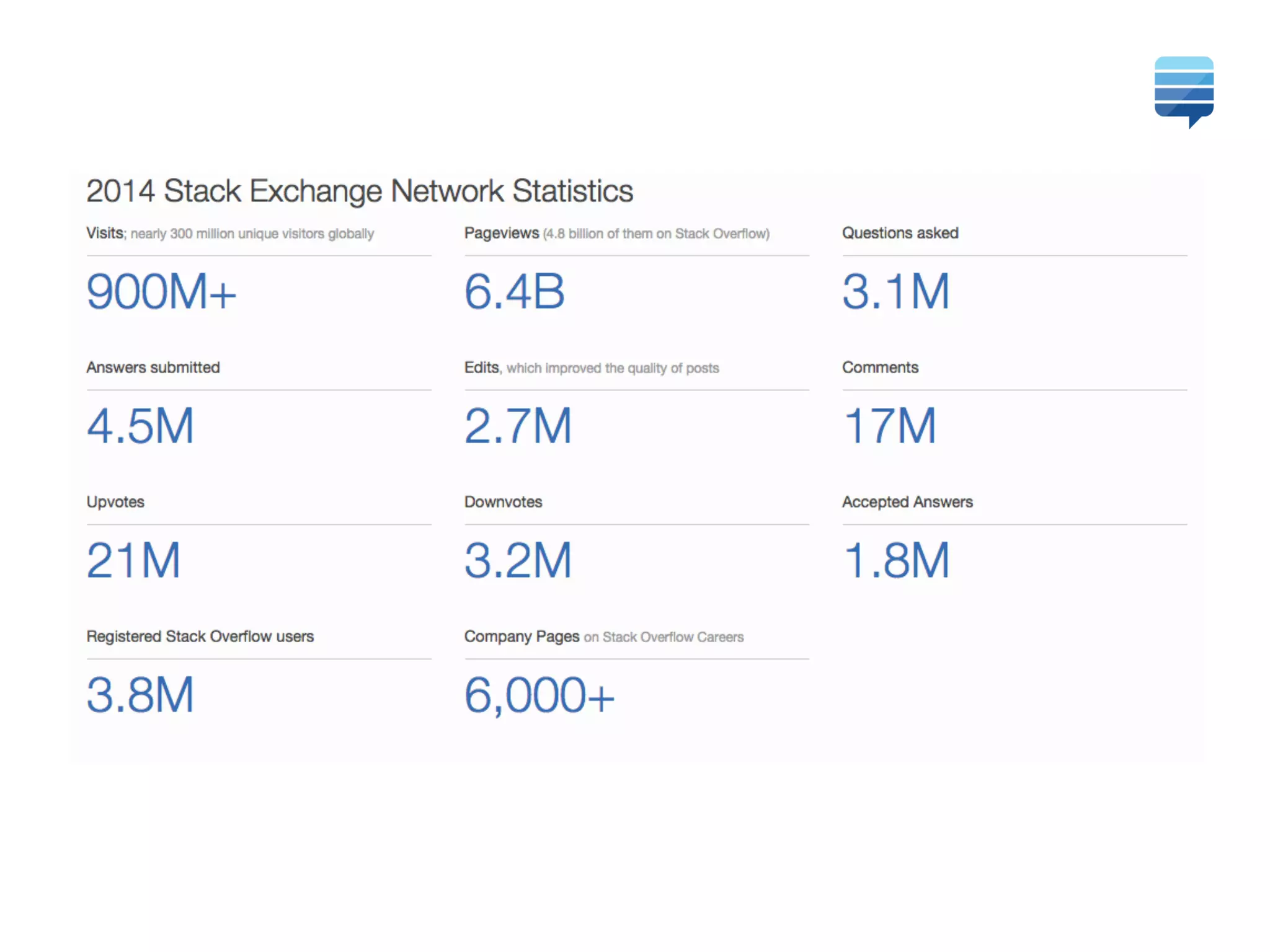Viewport: 1270px width, 952px height.
Task: Click the 'Upvotes' label
Action: [115, 502]
